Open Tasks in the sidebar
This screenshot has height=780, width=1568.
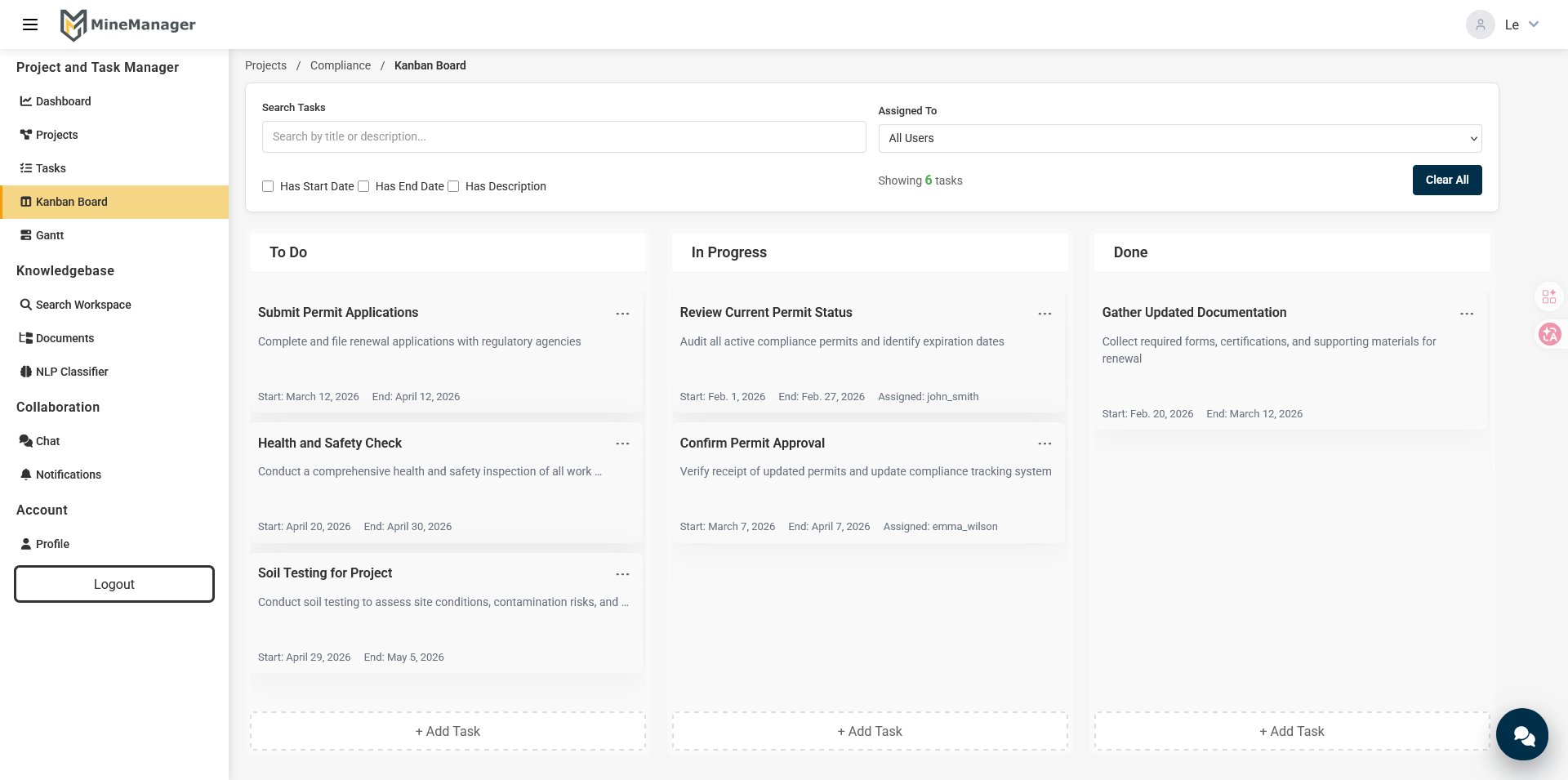point(114,168)
